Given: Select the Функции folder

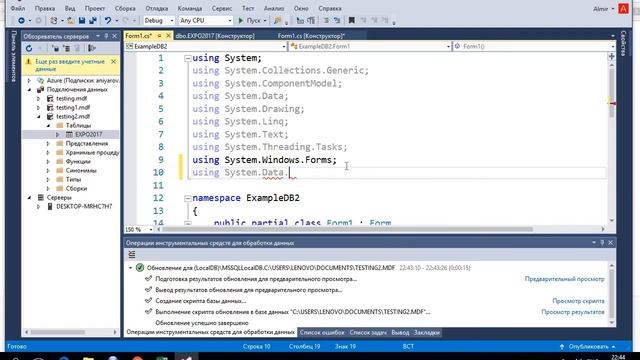Looking at the screenshot, I should click(x=78, y=161).
